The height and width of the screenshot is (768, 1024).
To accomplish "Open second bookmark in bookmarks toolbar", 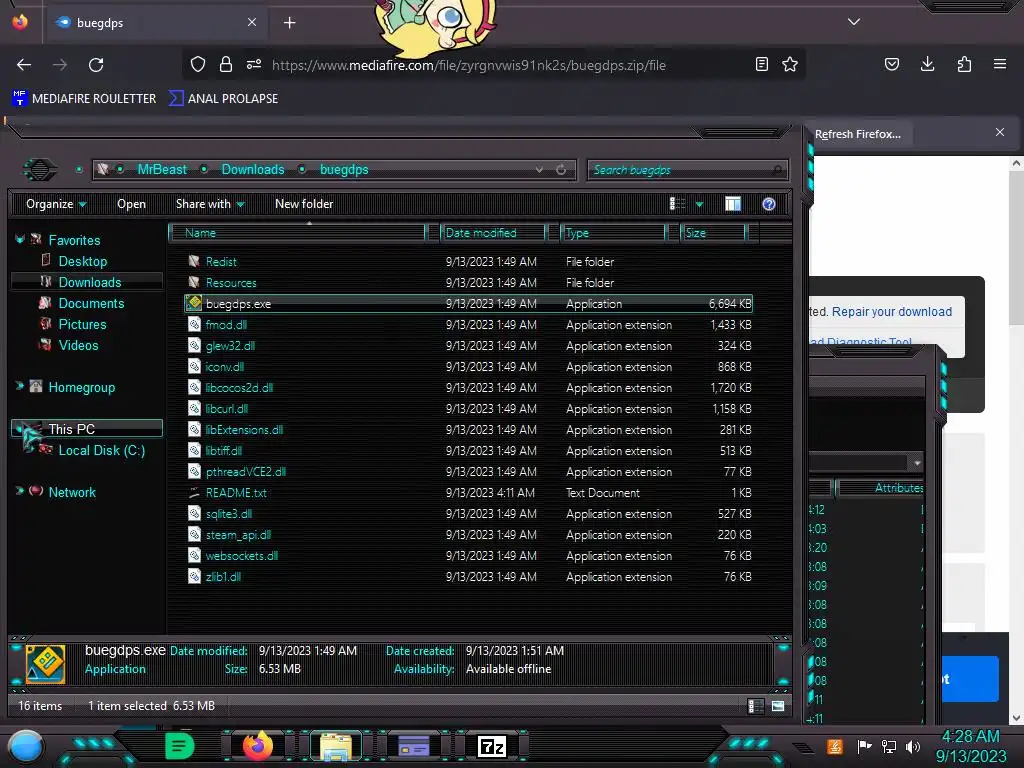I will pyautogui.click(x=223, y=99).
